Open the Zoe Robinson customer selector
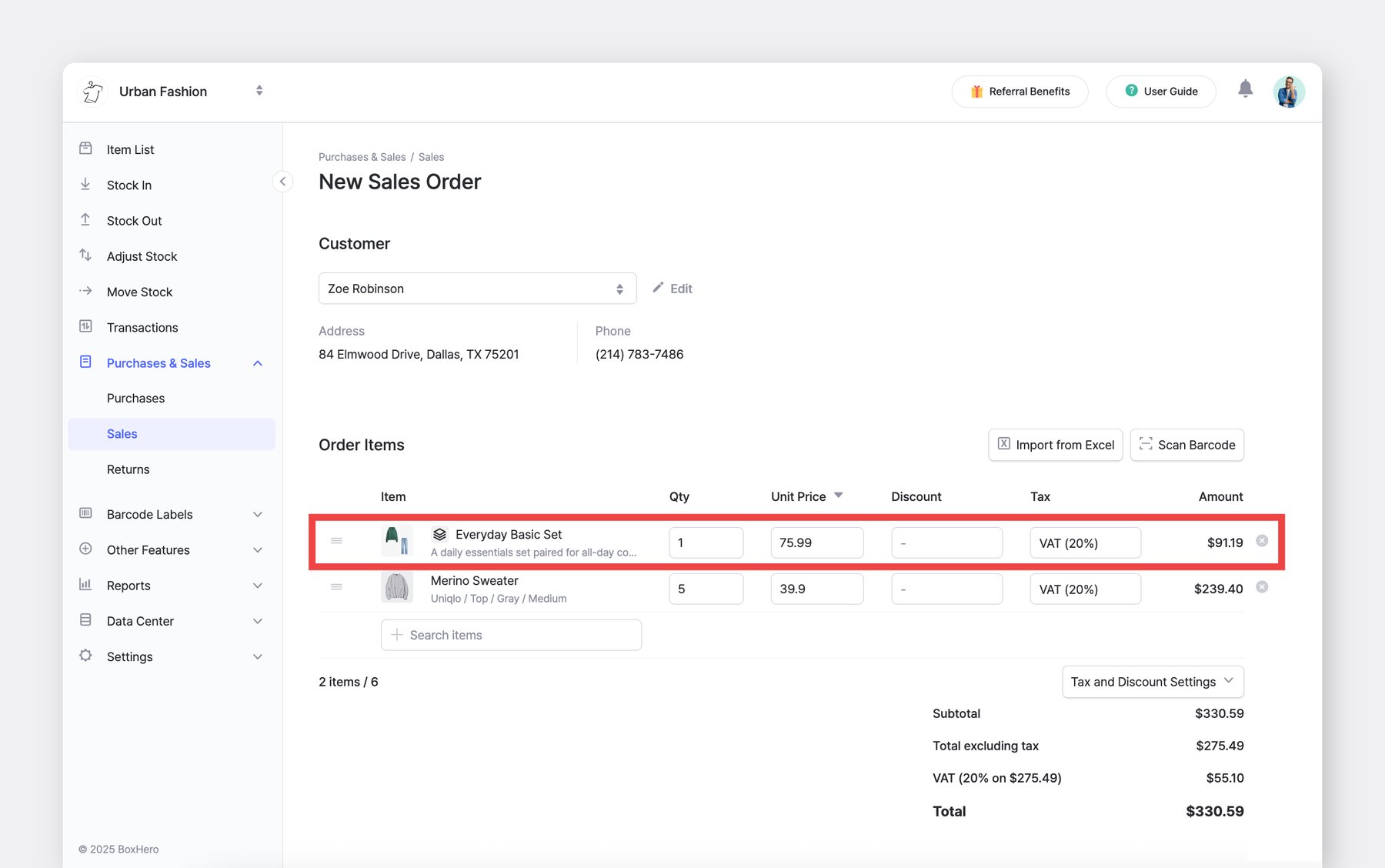This screenshot has width=1385, height=868. click(x=477, y=289)
